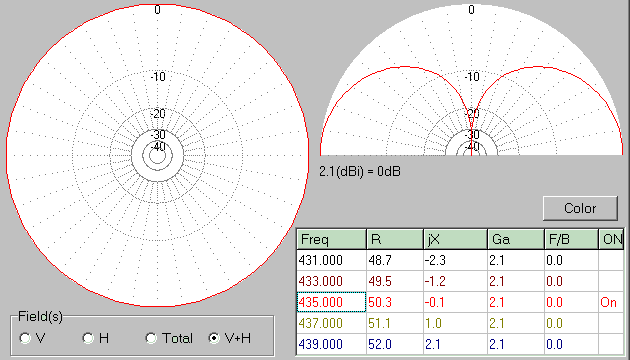Click the 50.3 resistance value cell

[395, 302]
